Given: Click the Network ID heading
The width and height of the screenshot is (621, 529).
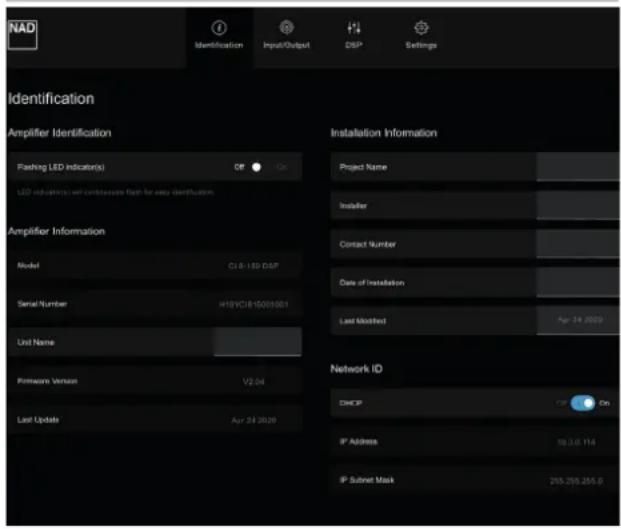Looking at the screenshot, I should (356, 369).
